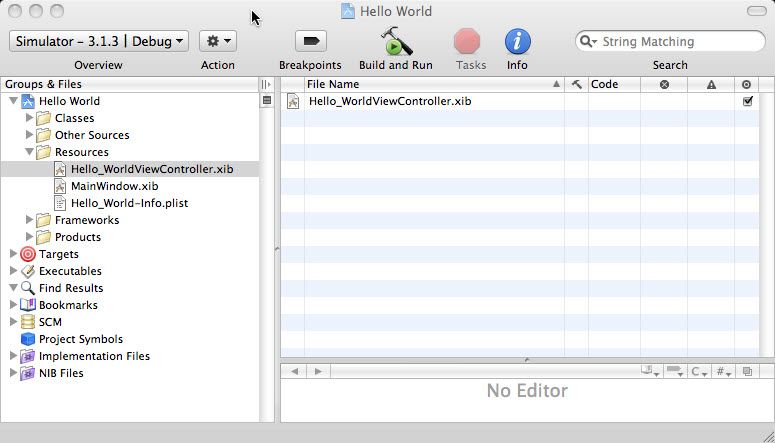Select MainWindow.xib in the tree
Viewport: 775px width, 443px height.
[115, 186]
